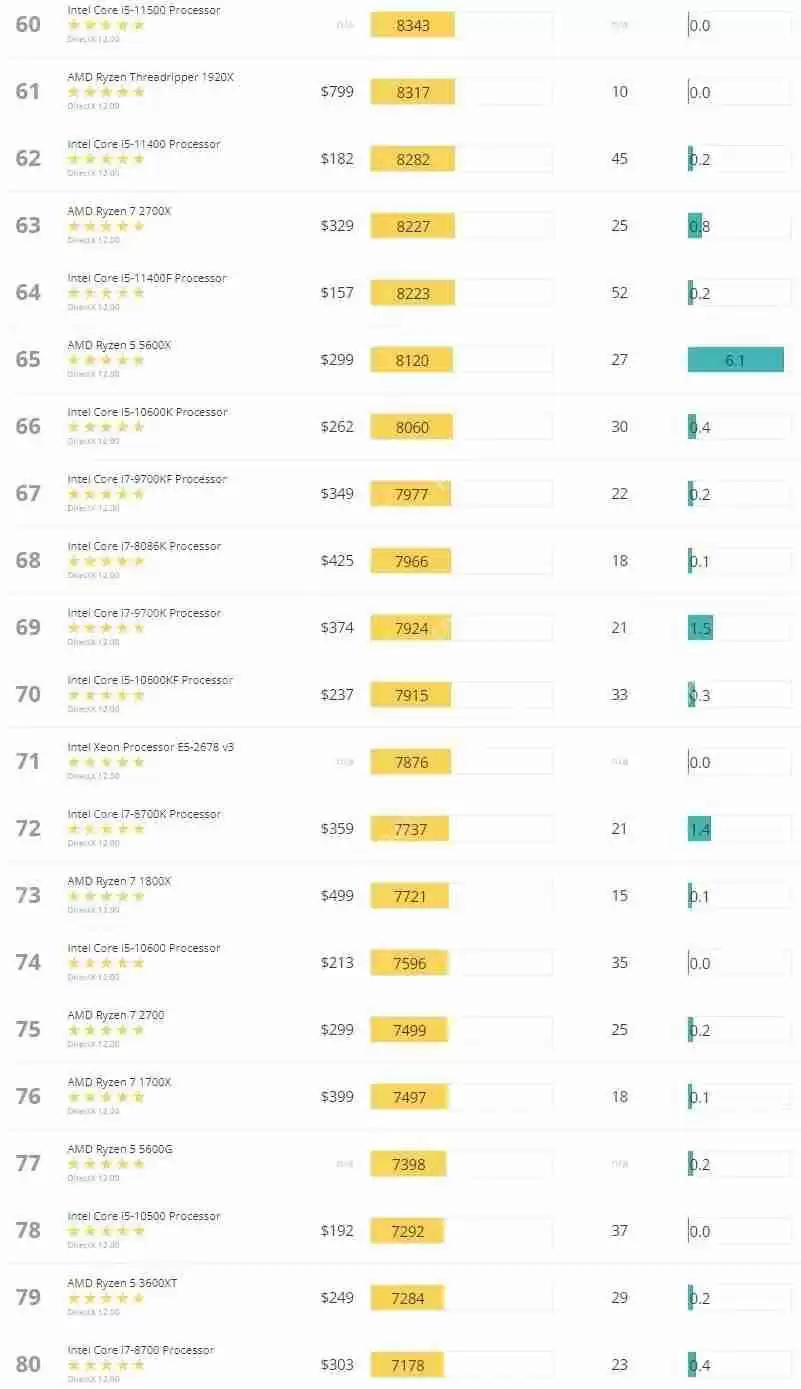Click star rating of Core i5-10600K

pos(106,427)
